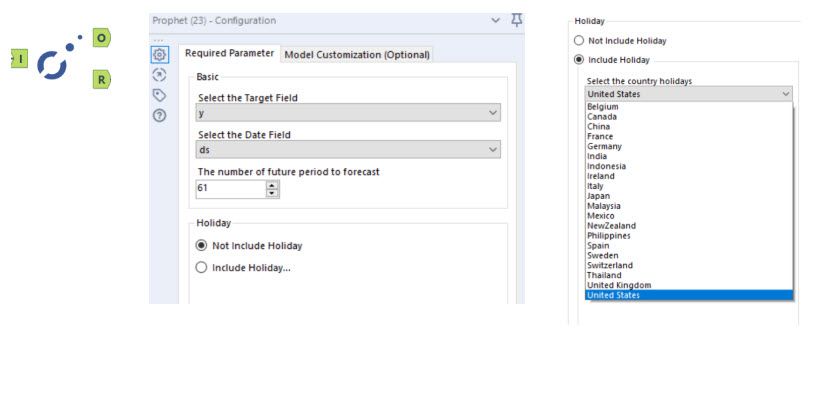Screen dimensions: 819x407
Task: Collapse the country holidays combo box
Action: pos(785,94)
